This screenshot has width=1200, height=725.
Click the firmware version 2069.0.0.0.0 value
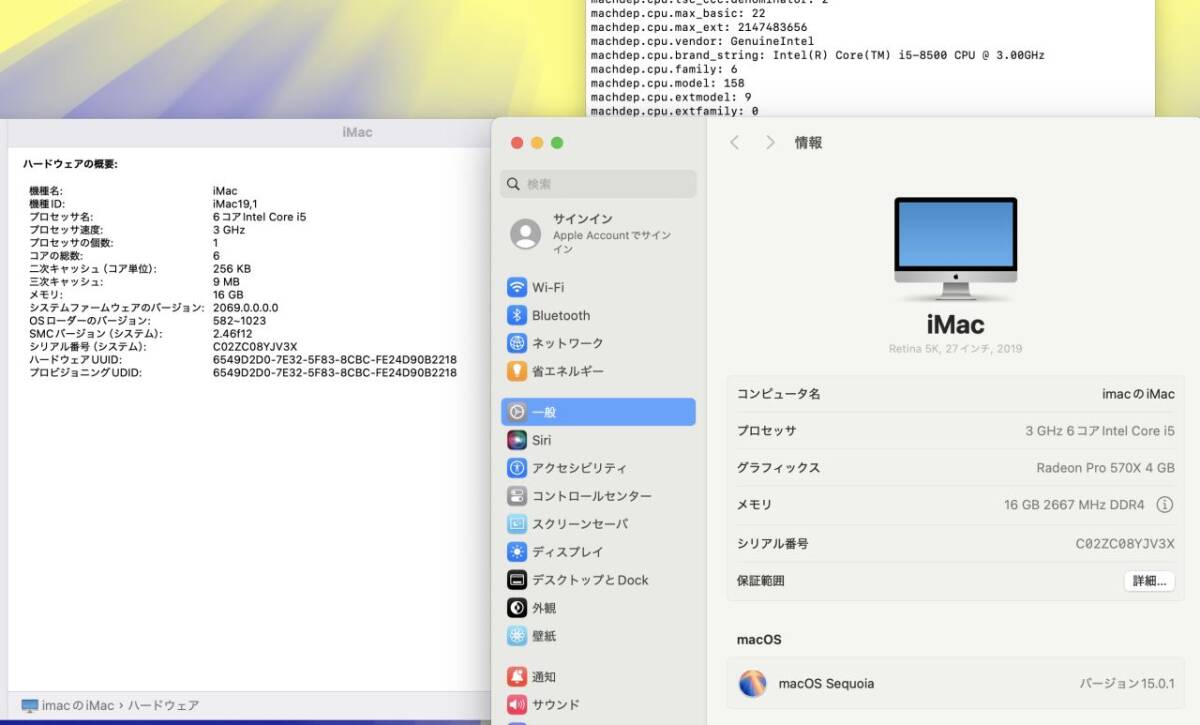click(x=246, y=308)
